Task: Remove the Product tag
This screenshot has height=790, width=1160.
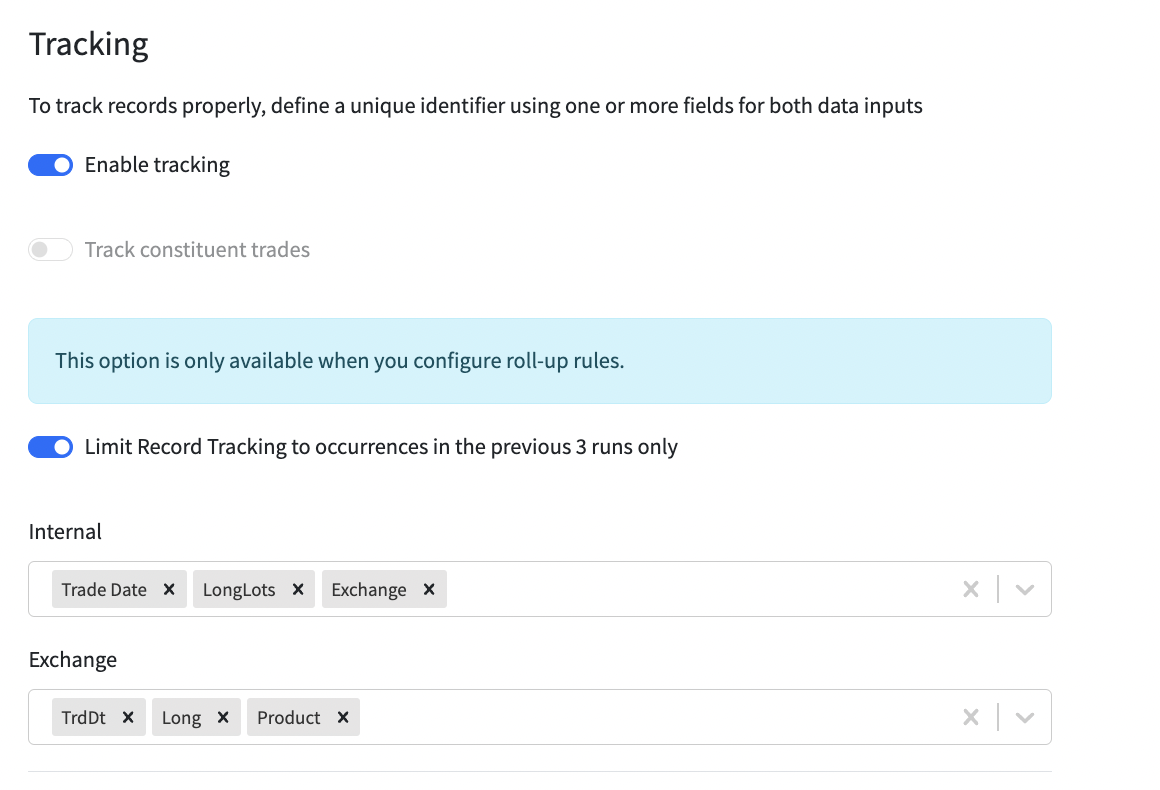Action: (x=343, y=718)
